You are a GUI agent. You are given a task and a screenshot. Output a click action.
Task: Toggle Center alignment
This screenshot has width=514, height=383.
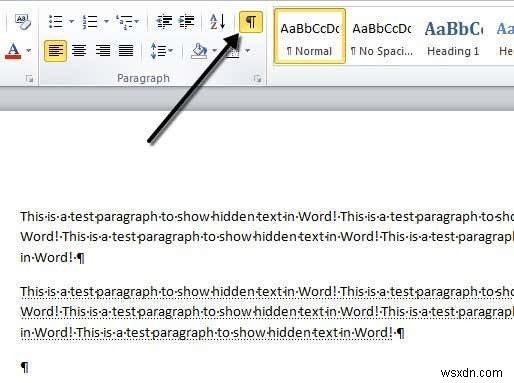point(79,51)
